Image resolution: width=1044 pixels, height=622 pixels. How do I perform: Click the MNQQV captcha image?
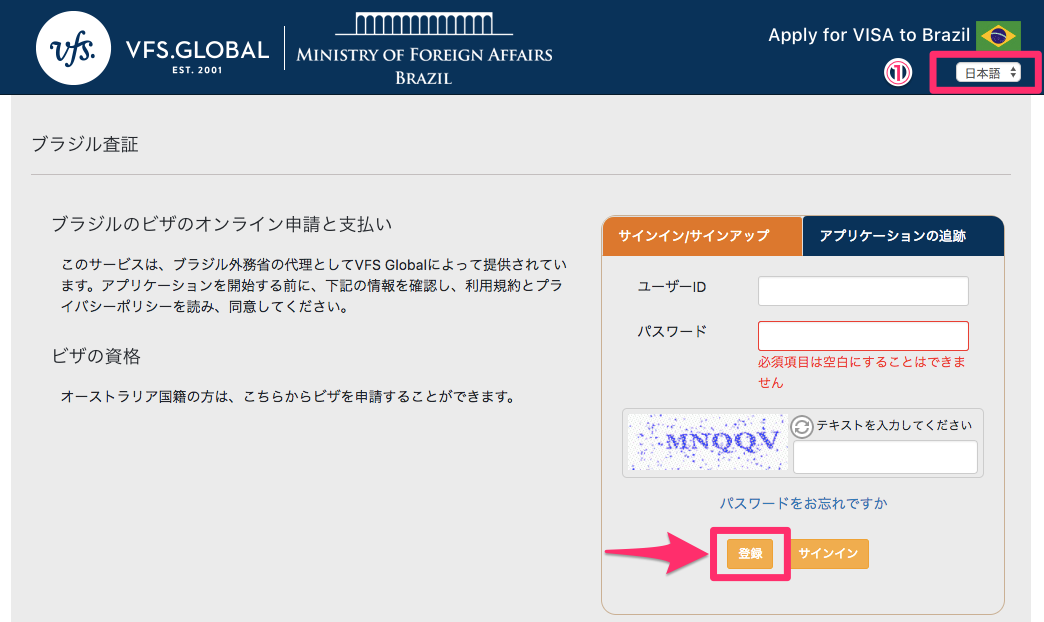pos(708,442)
